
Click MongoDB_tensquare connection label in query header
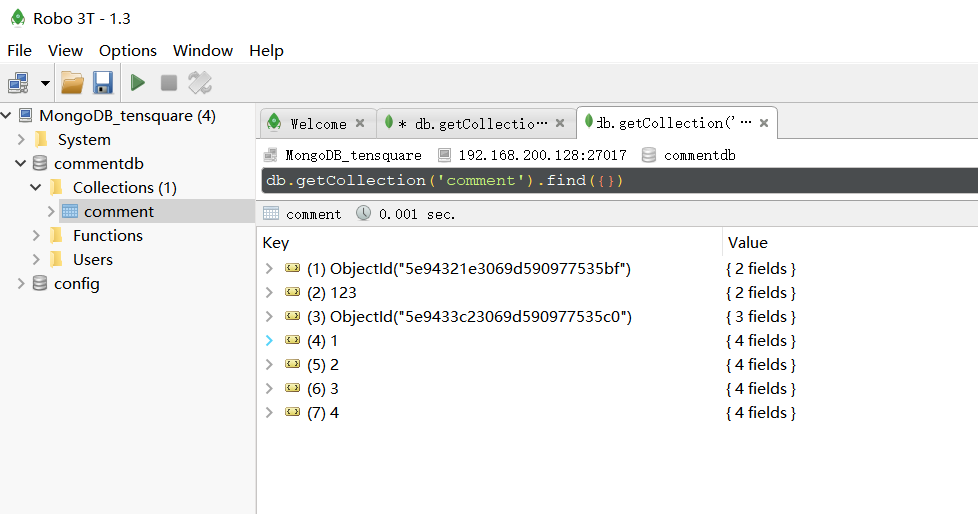[354, 155]
